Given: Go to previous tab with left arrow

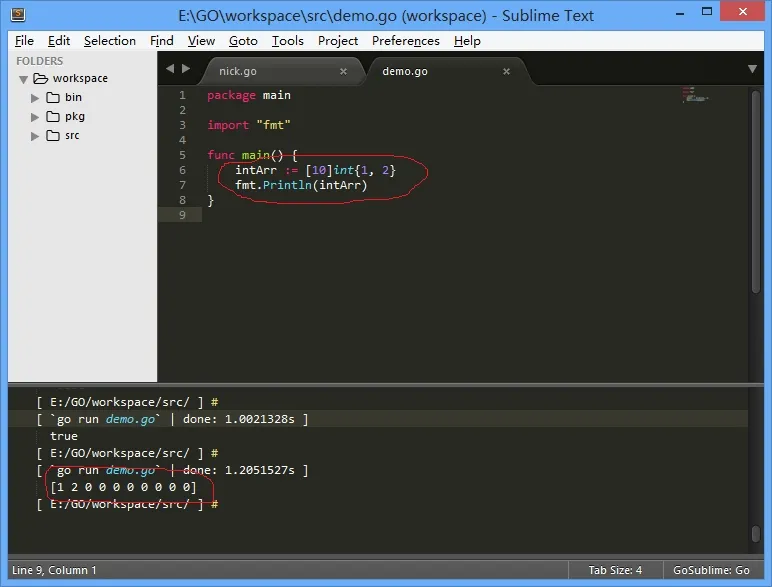Looking at the screenshot, I should tap(170, 68).
